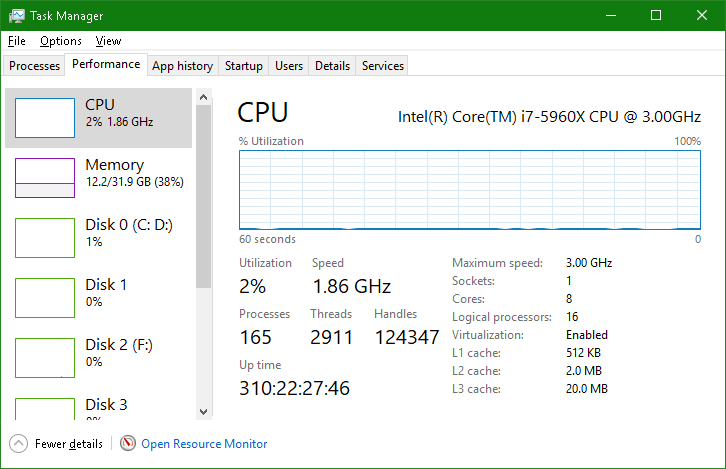Image resolution: width=726 pixels, height=469 pixels.
Task: Select the Disk 2 (F:) graph thumbnail
Action: click(45, 358)
